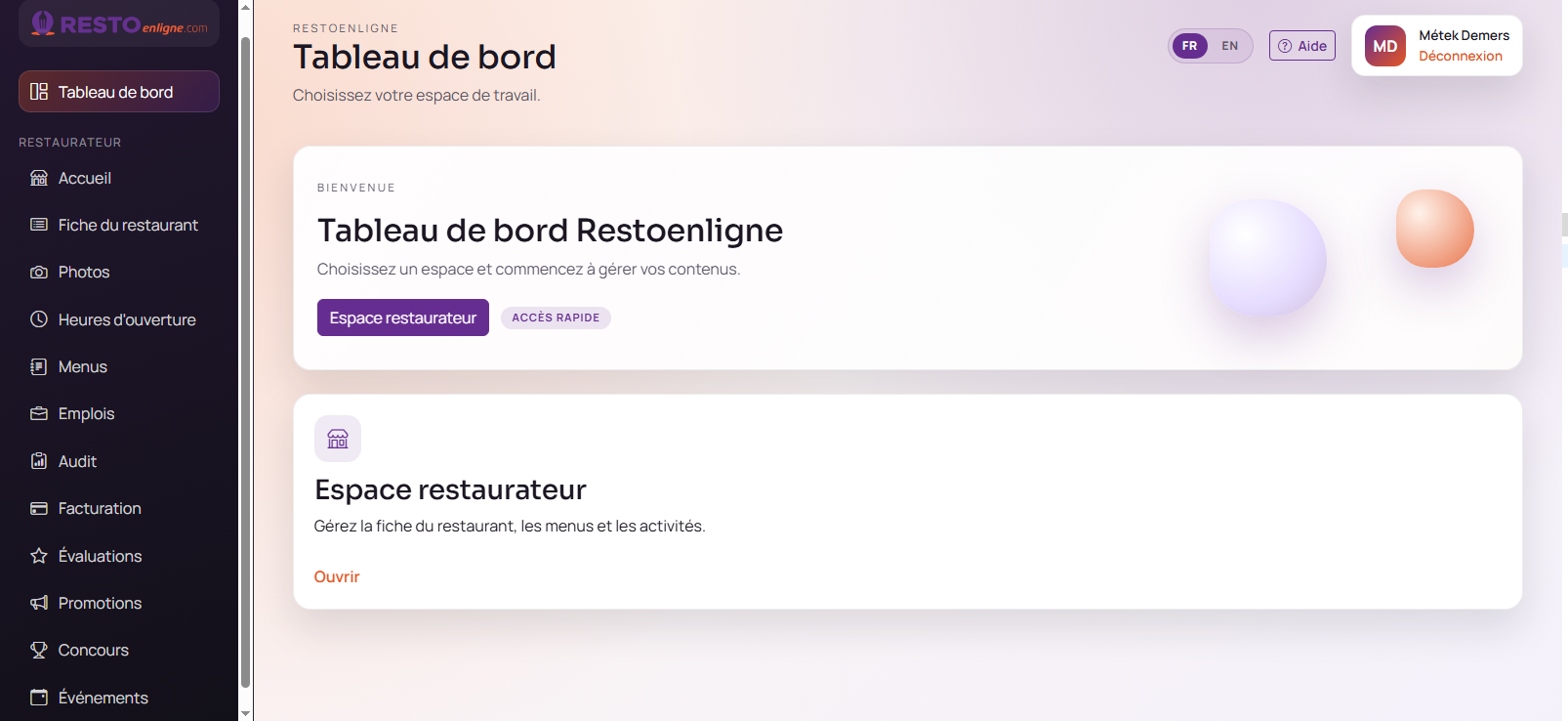Viewport: 1568px width, 721px height.
Task: Open the Aide help dialog
Action: (x=1301, y=45)
